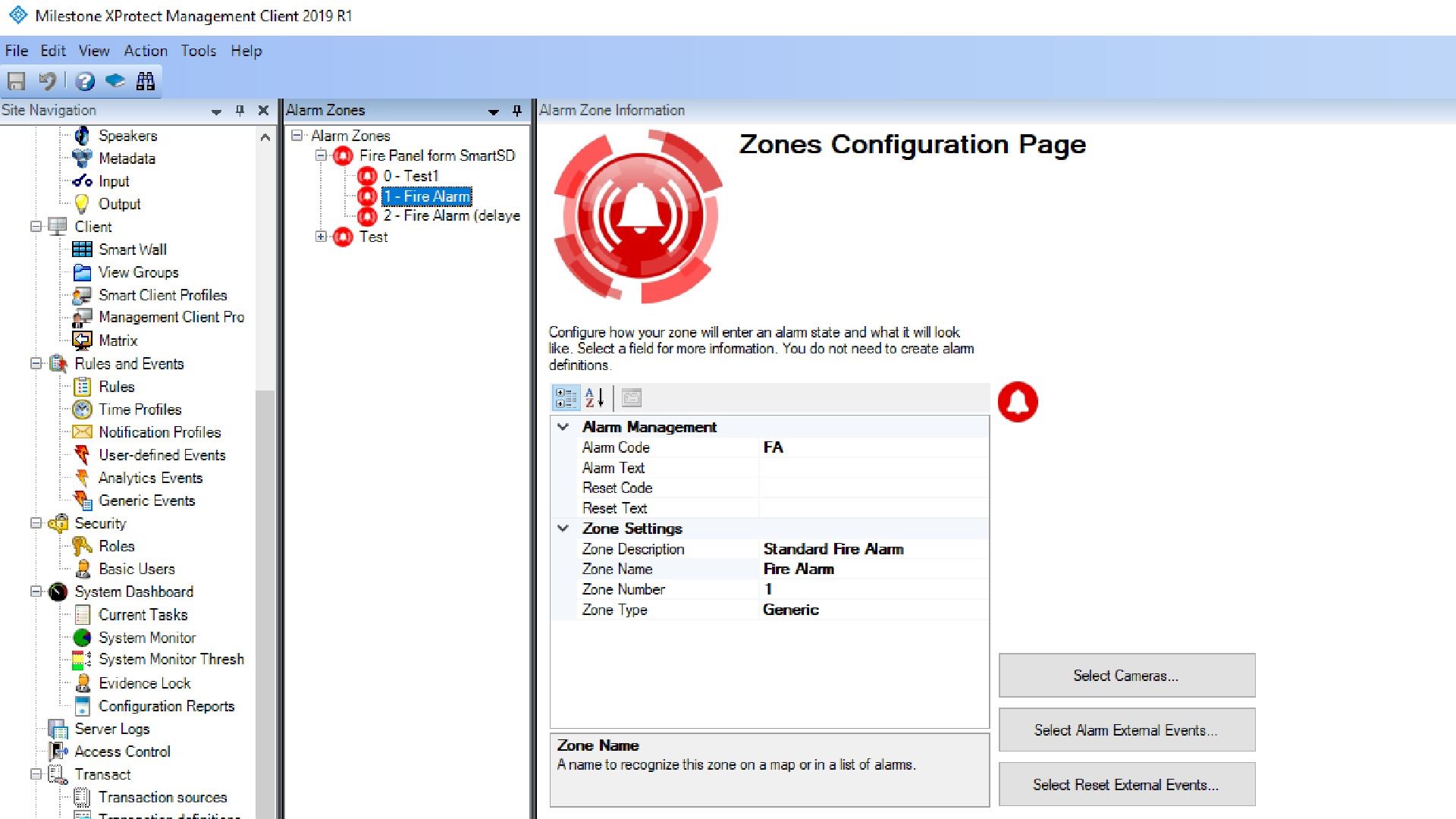1456x819 pixels.
Task: Edit the Zone Type value Generic
Action: [x=874, y=610]
